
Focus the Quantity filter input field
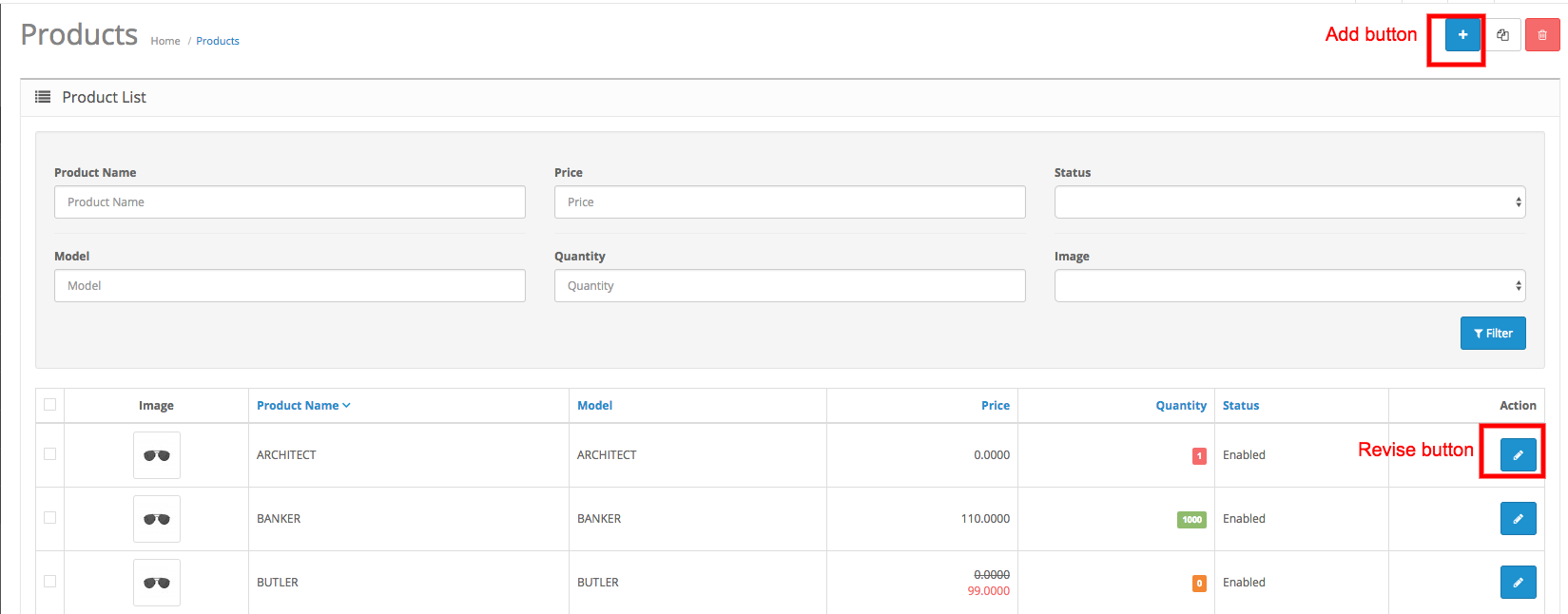(789, 286)
